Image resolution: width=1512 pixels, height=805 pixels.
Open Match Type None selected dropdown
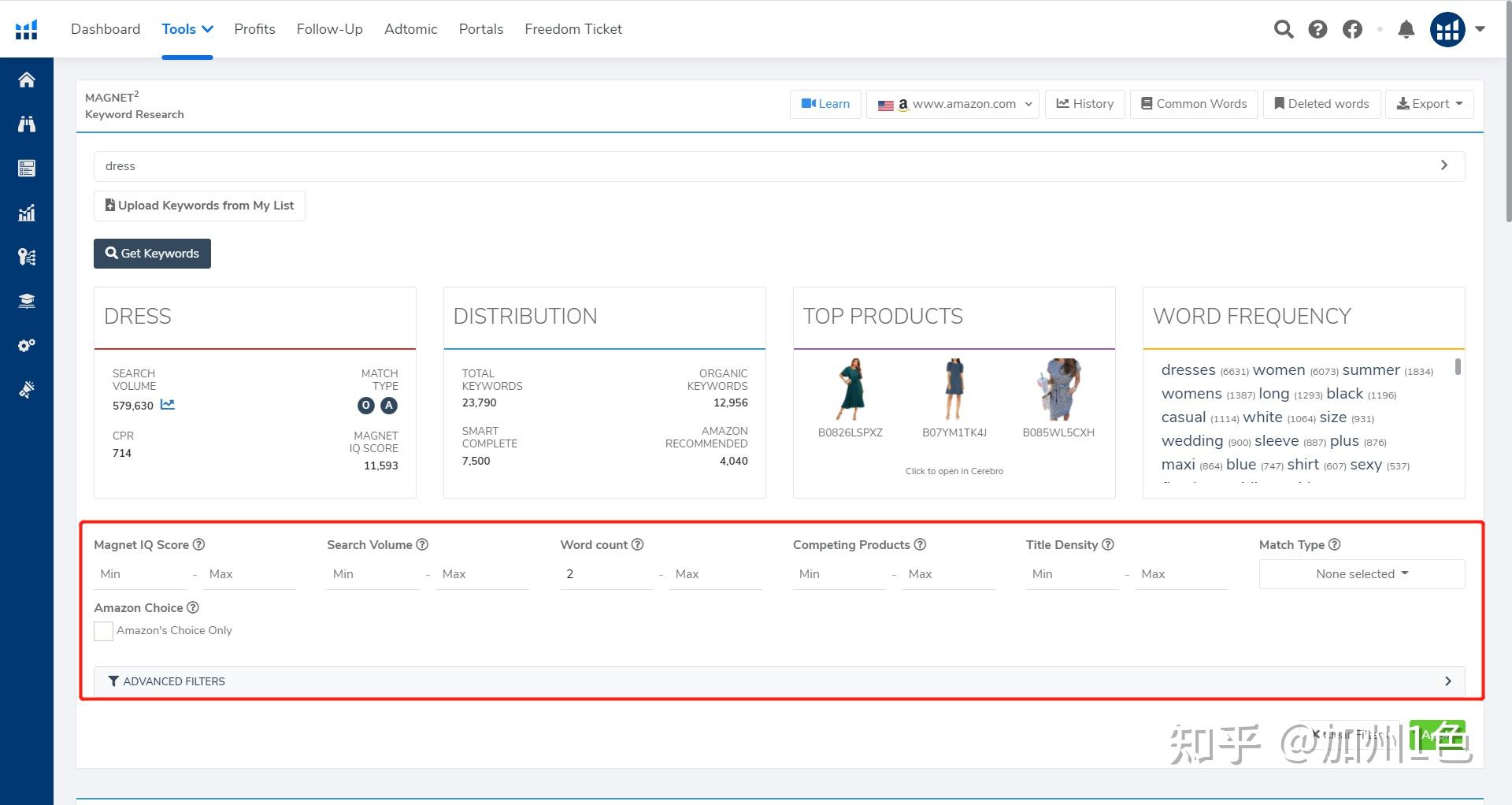tap(1362, 574)
